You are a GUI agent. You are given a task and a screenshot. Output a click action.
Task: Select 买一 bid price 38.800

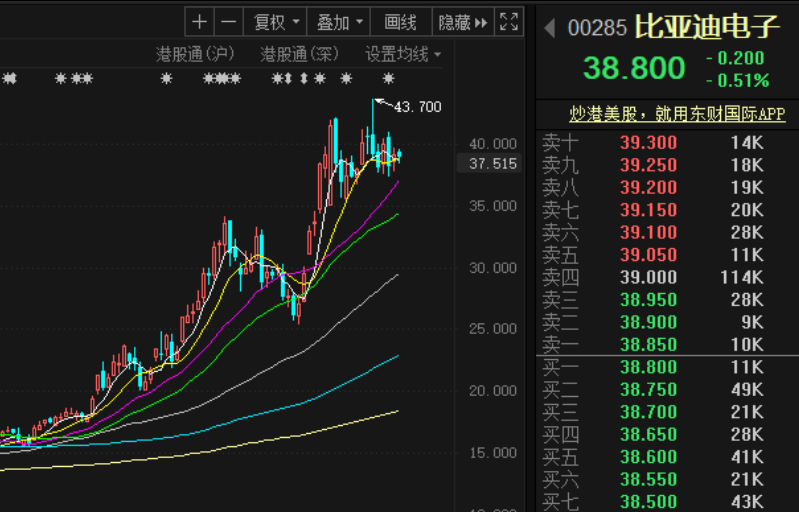[648, 367]
